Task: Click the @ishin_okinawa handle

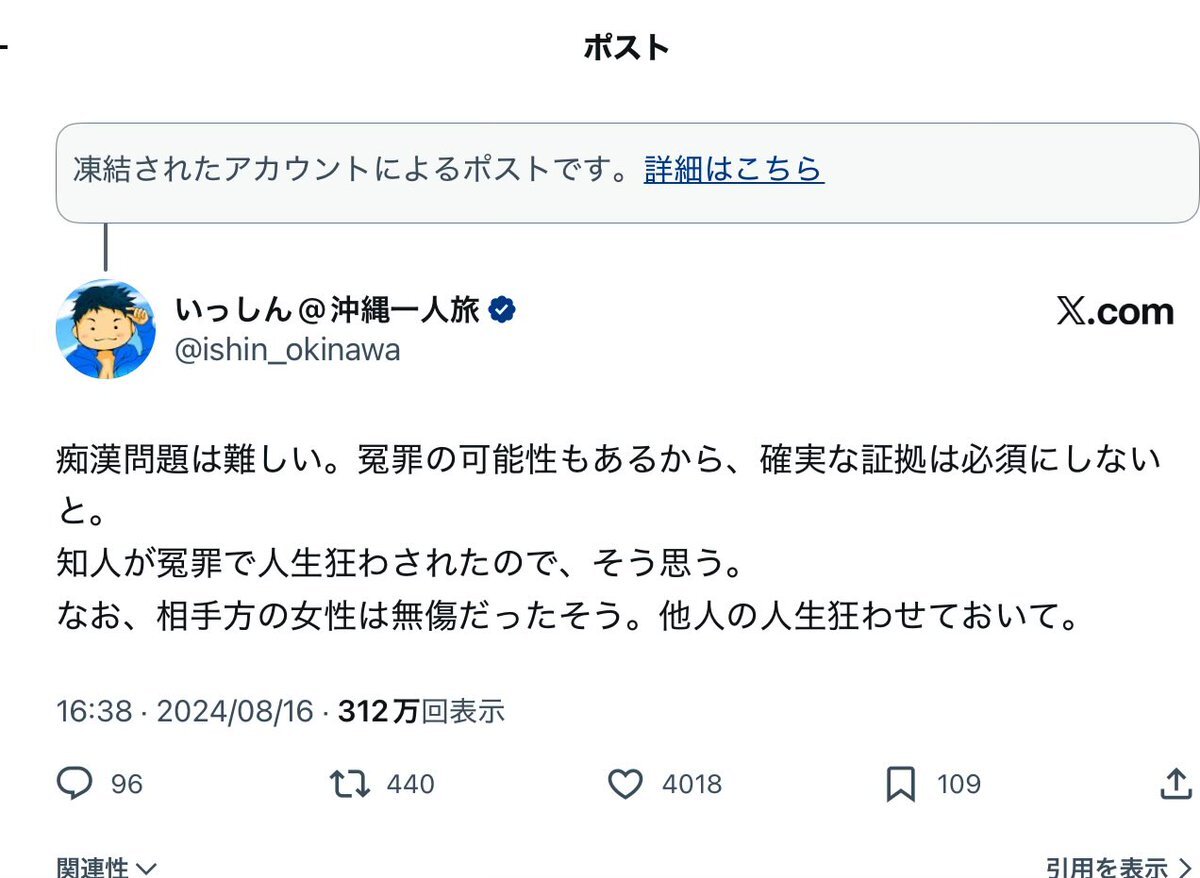Action: [x=287, y=350]
